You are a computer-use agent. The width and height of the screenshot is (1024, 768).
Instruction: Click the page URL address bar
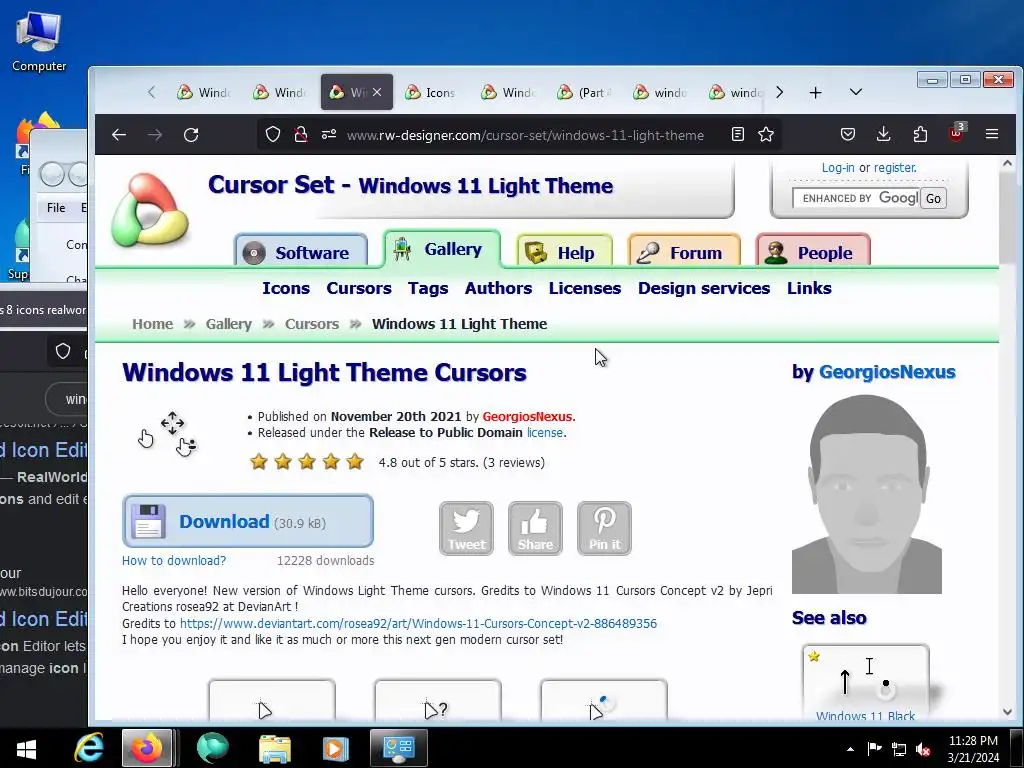525,135
